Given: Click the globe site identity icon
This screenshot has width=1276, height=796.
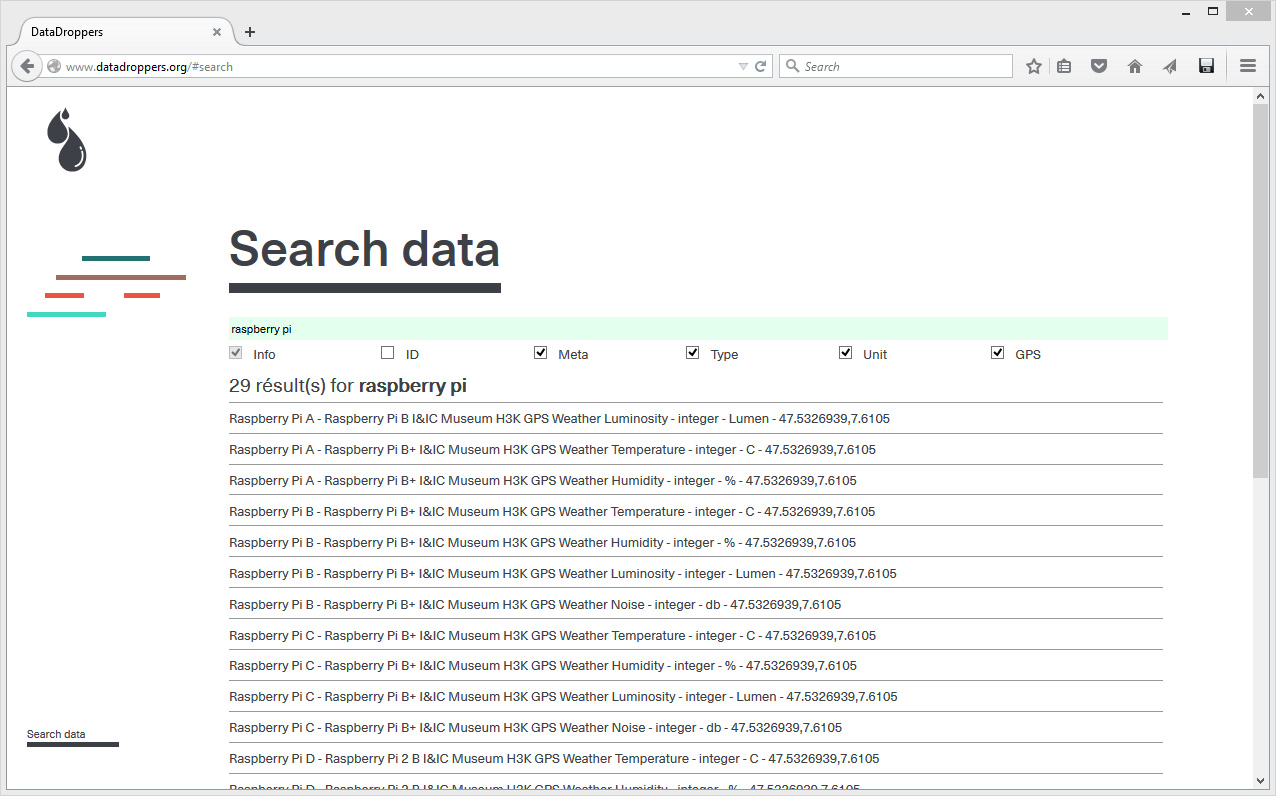Looking at the screenshot, I should click(54, 66).
